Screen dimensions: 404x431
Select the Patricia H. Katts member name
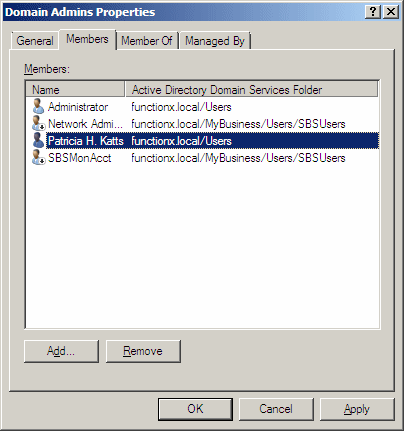click(x=86, y=141)
